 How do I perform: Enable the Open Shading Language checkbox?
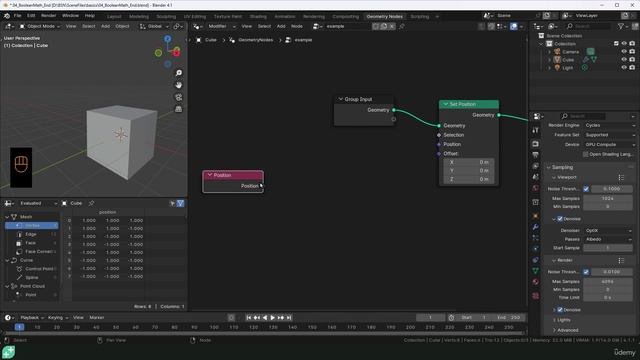pyautogui.click(x=586, y=154)
